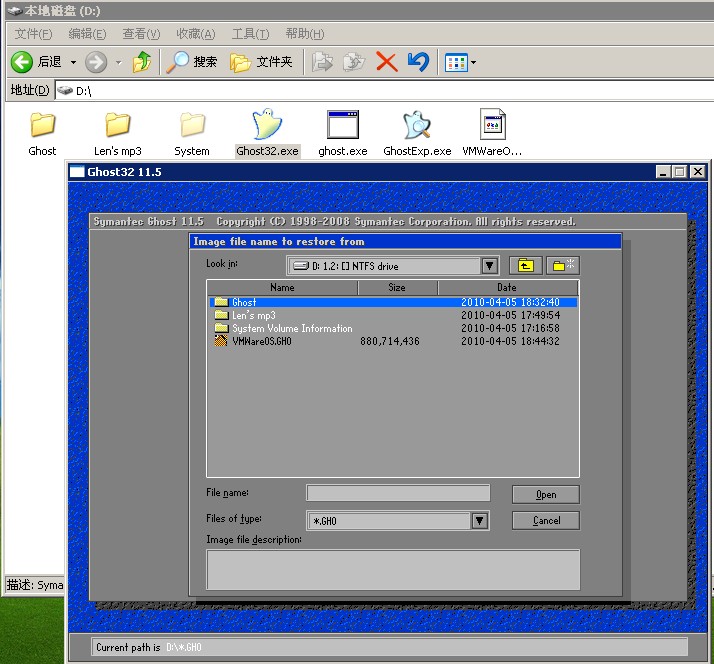Viewport: 714px width, 664px height.
Task: Select the System folder icon in Explorer
Action: tap(192, 124)
